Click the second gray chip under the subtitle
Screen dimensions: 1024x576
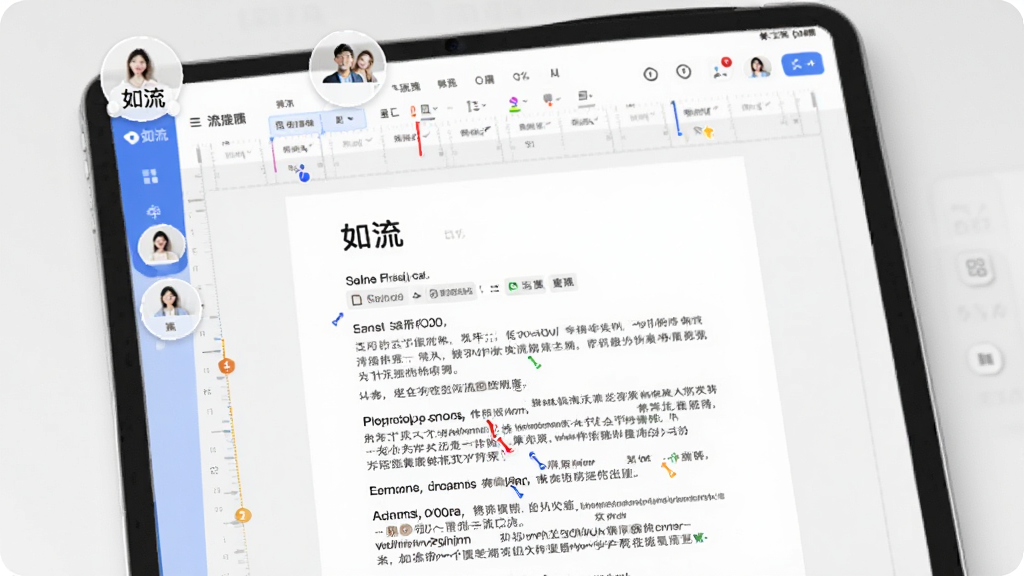point(451,293)
